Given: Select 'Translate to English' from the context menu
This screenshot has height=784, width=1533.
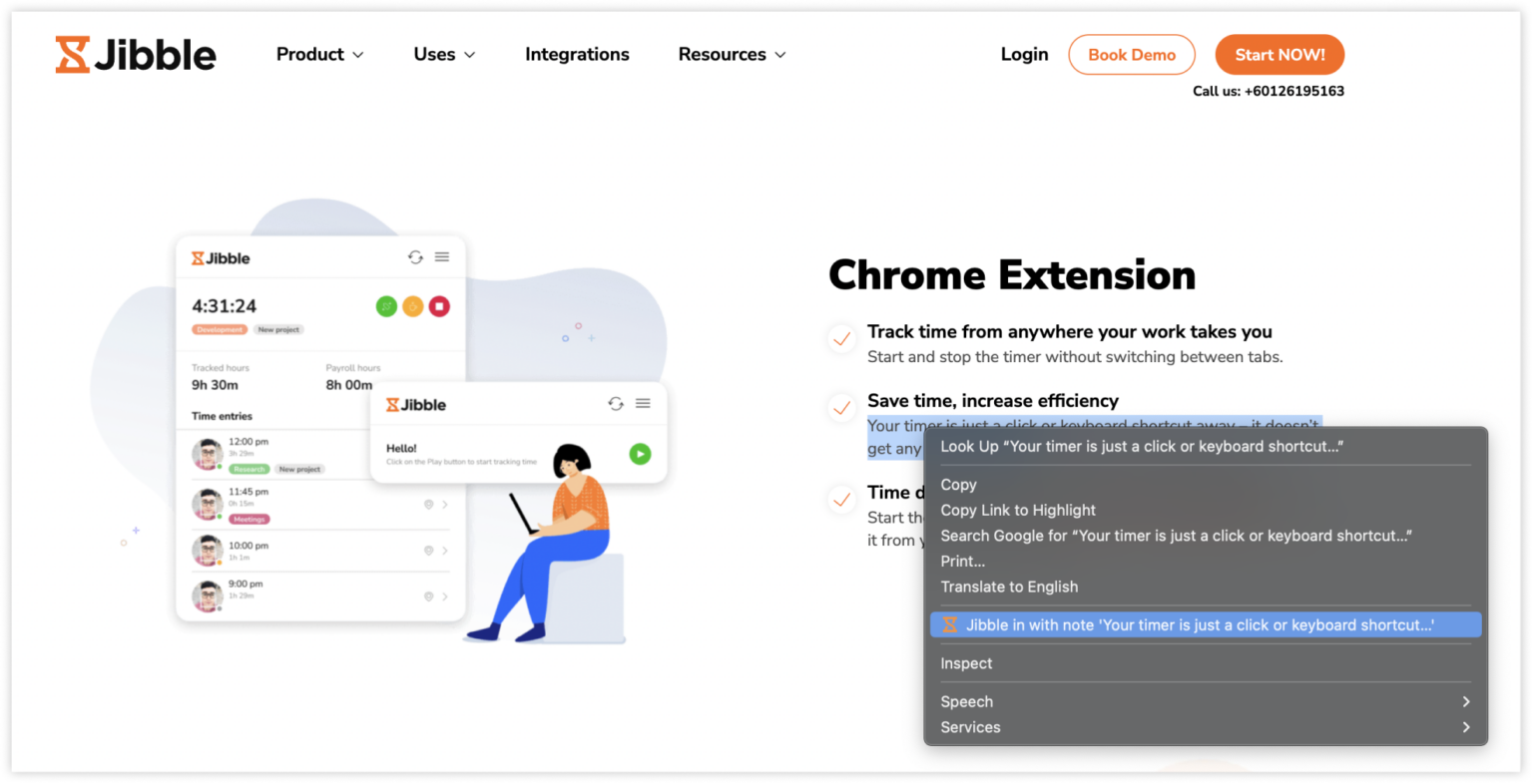Looking at the screenshot, I should coord(1009,587).
